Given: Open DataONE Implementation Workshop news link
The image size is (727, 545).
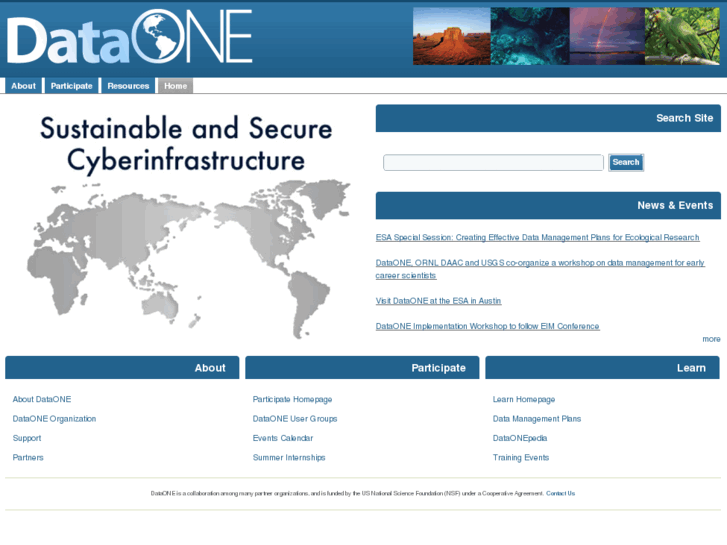Looking at the screenshot, I should pos(487,327).
